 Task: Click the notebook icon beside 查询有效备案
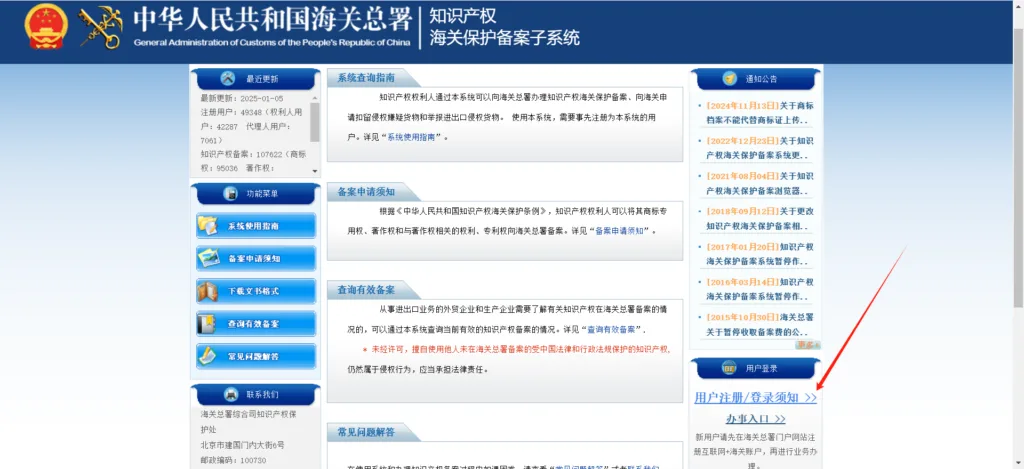pyautogui.click(x=208, y=323)
